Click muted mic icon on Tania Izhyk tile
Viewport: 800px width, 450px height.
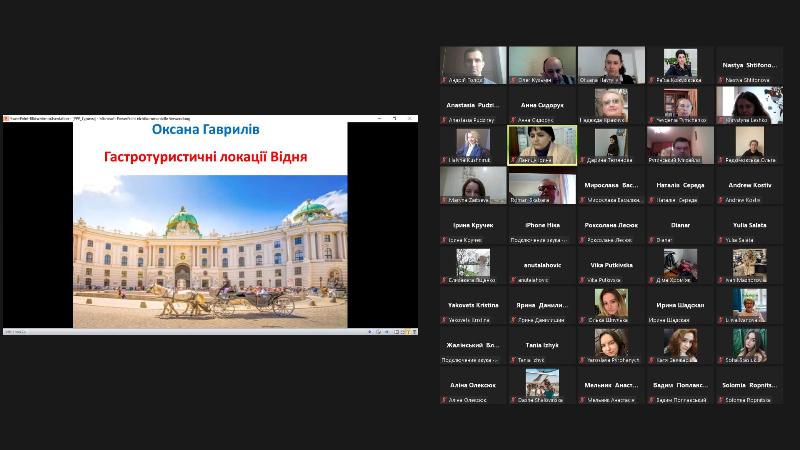[513, 360]
